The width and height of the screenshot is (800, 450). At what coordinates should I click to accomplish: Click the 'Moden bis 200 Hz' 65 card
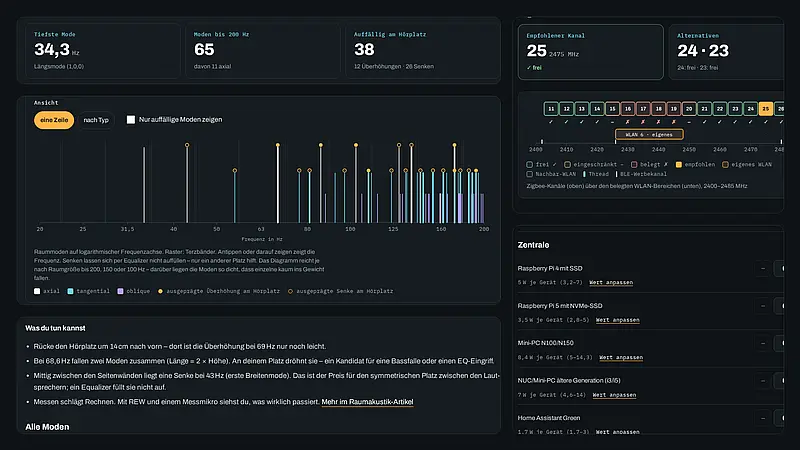(x=263, y=51)
